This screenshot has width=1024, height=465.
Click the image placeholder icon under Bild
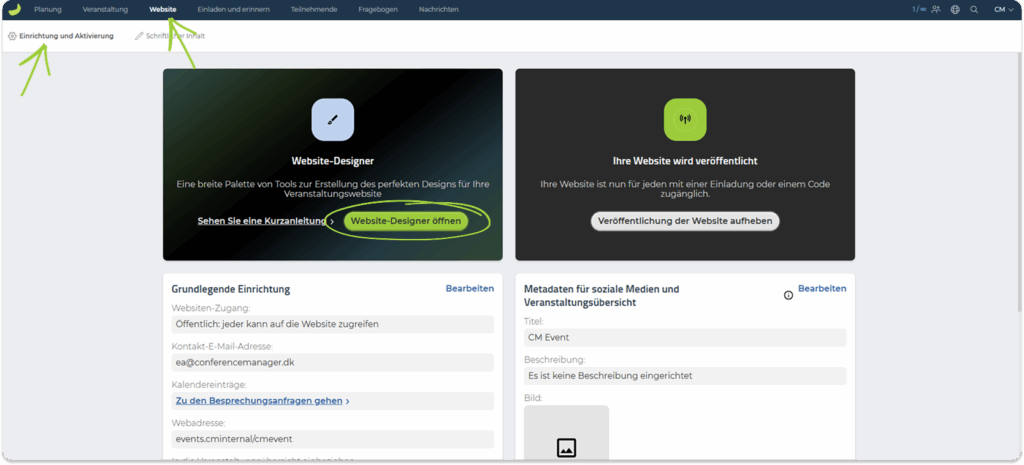point(566,448)
